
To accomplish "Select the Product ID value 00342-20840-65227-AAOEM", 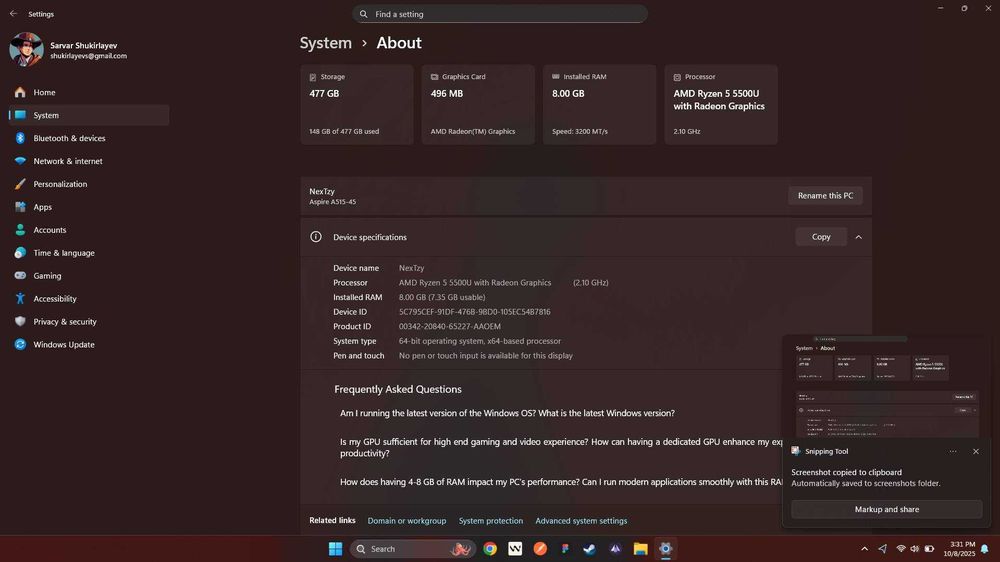I will [450, 327].
